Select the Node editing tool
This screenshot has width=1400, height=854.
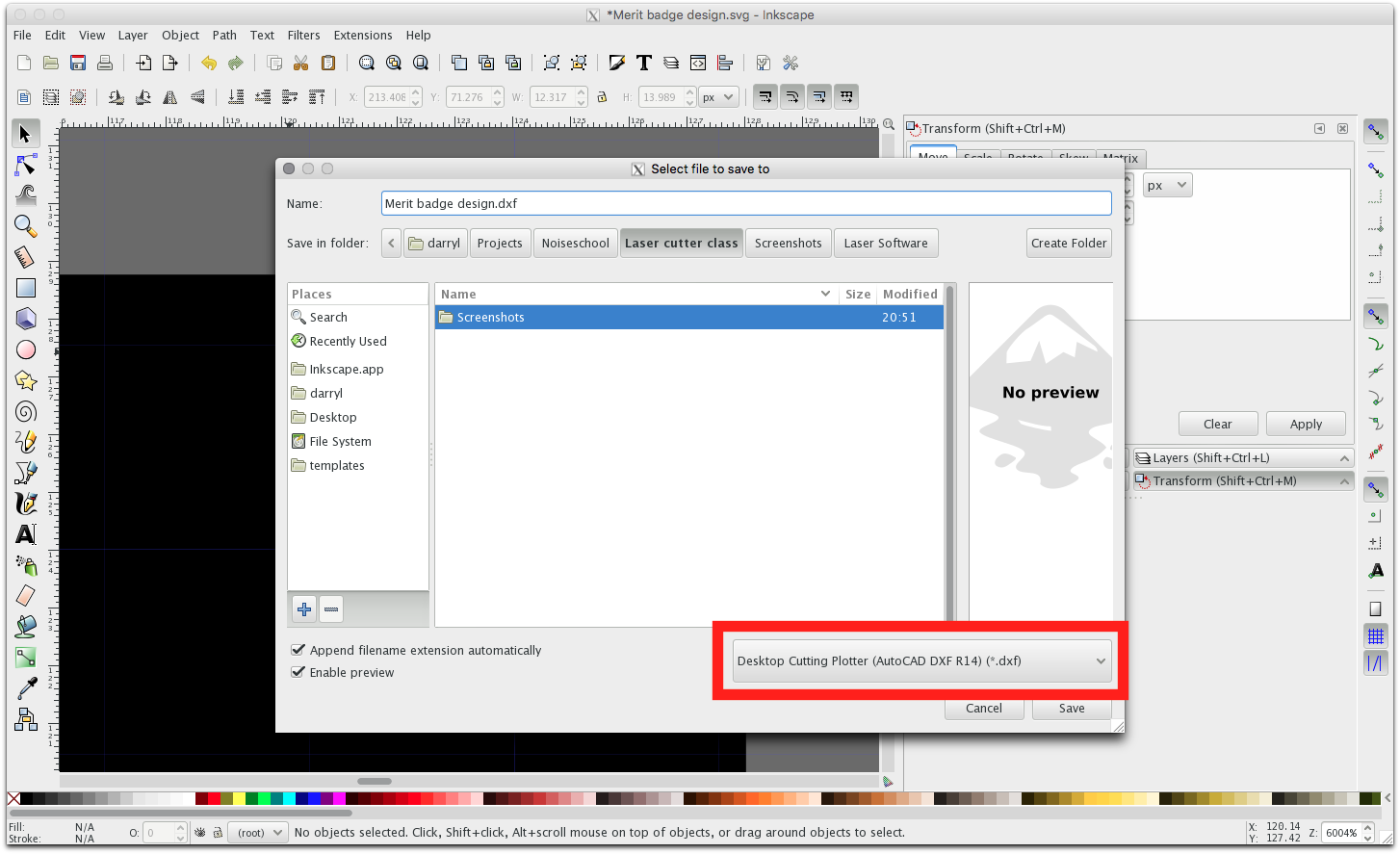point(26,165)
